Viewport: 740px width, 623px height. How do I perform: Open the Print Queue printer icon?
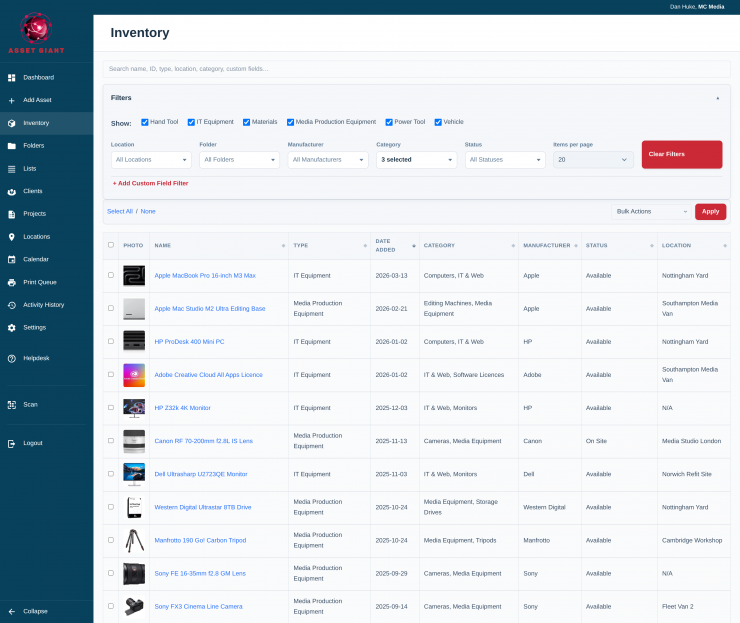12,282
